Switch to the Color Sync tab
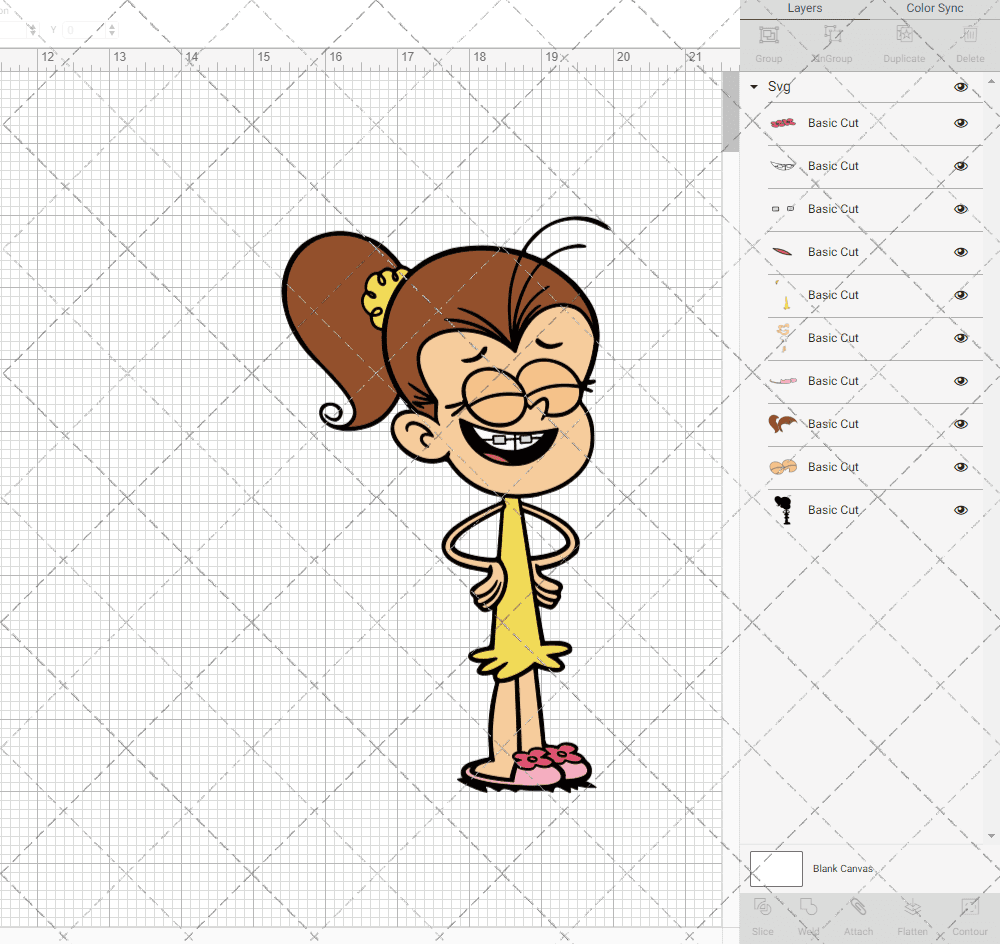Image resolution: width=1000 pixels, height=944 pixels. pyautogui.click(x=934, y=8)
